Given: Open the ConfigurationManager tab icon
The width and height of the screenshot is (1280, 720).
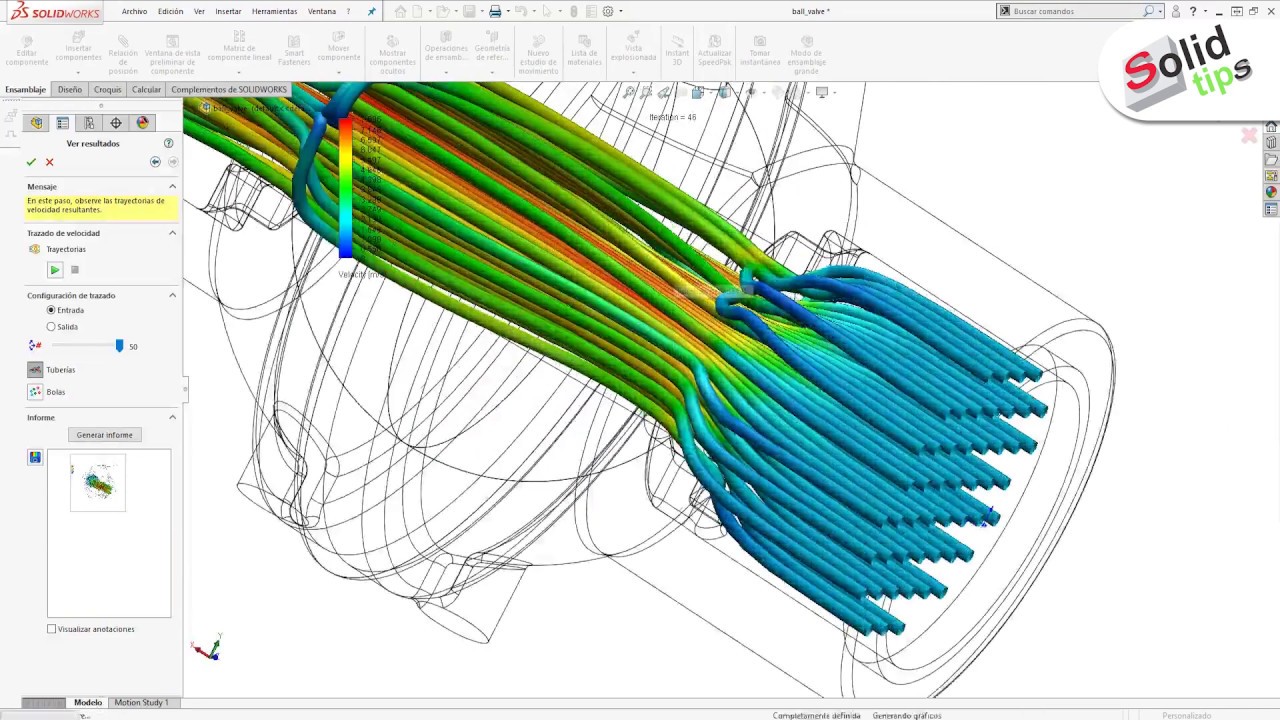Looking at the screenshot, I should (x=89, y=123).
